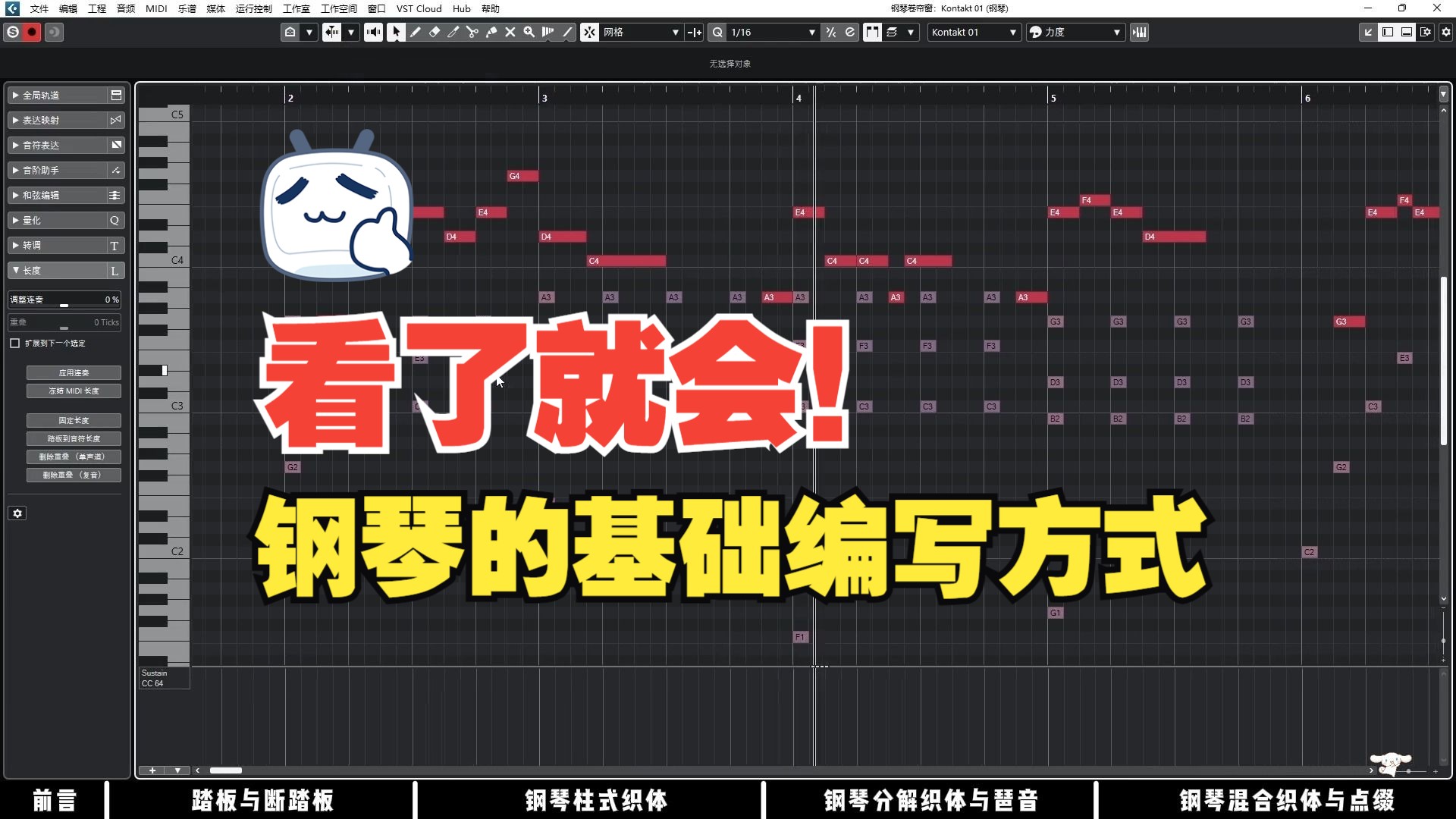Viewport: 1456px width, 819px height.
Task: Expand the 全局轨道 panel
Action: click(x=15, y=95)
